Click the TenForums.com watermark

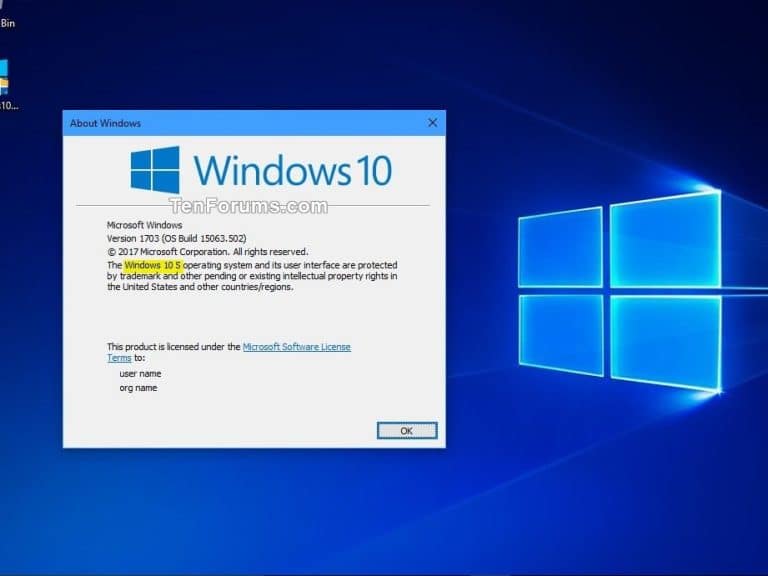coord(248,207)
